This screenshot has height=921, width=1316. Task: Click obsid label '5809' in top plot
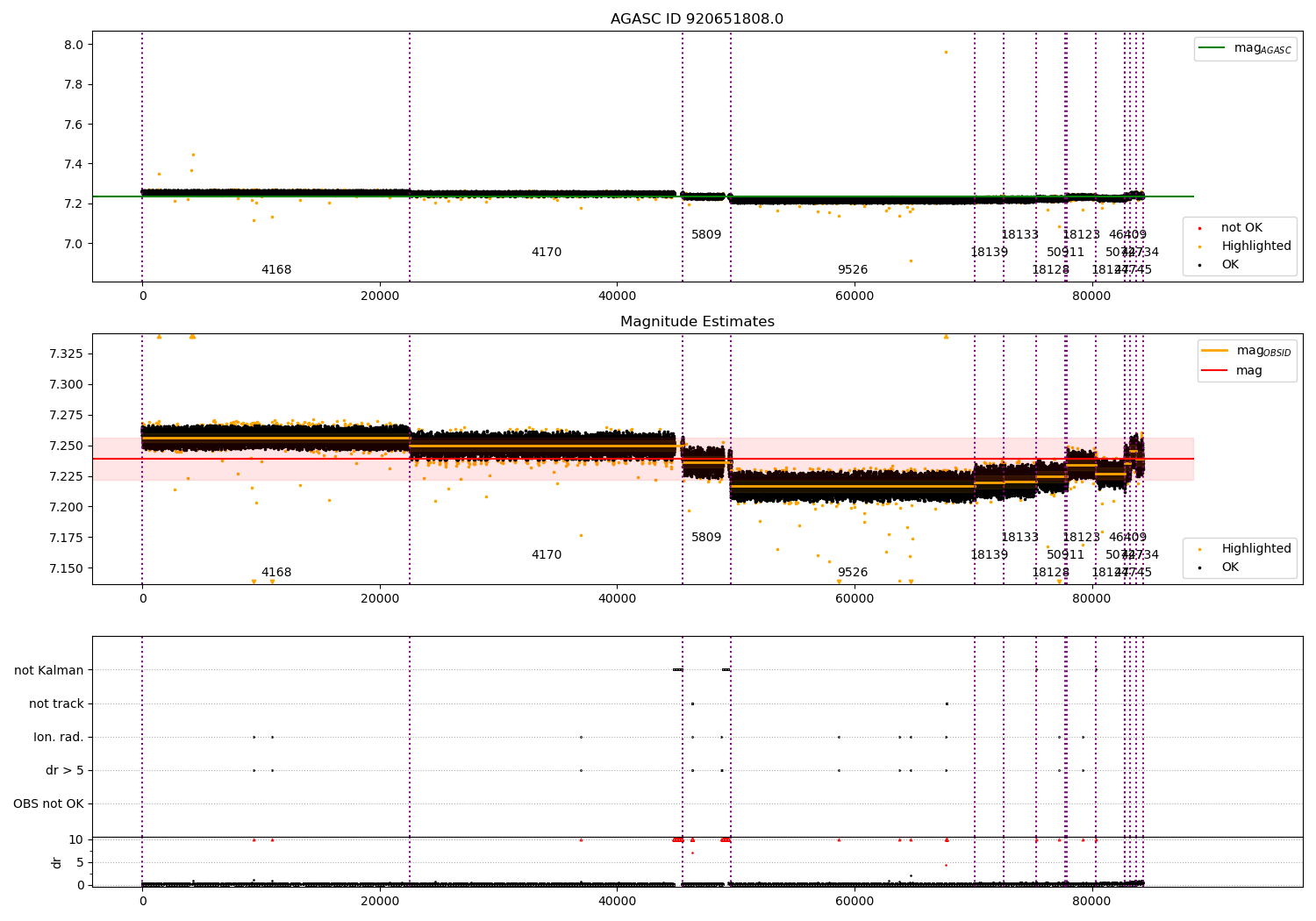tap(706, 235)
